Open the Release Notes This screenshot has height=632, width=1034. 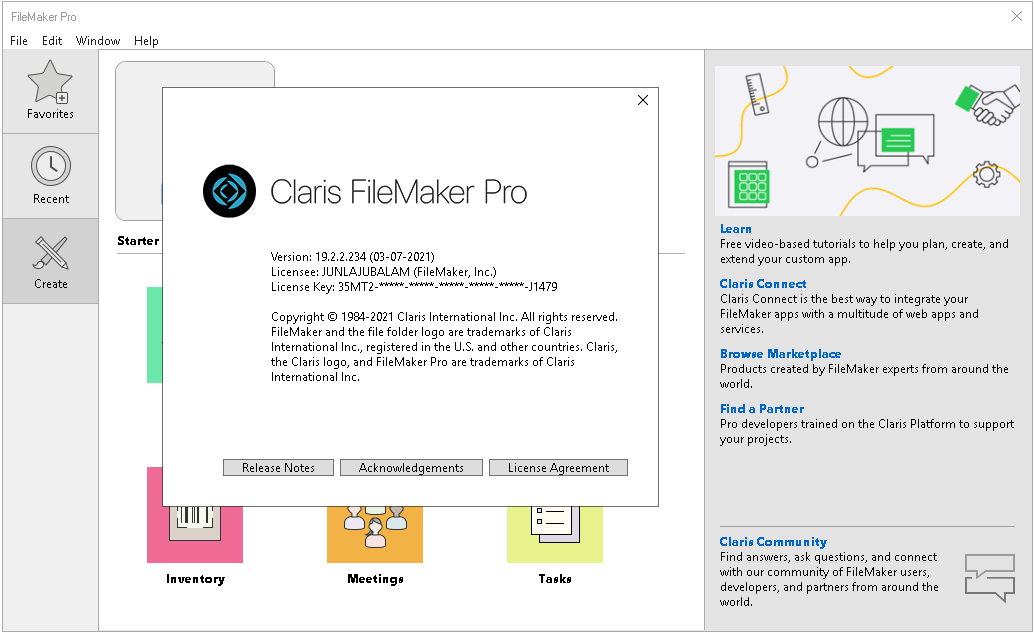(278, 468)
